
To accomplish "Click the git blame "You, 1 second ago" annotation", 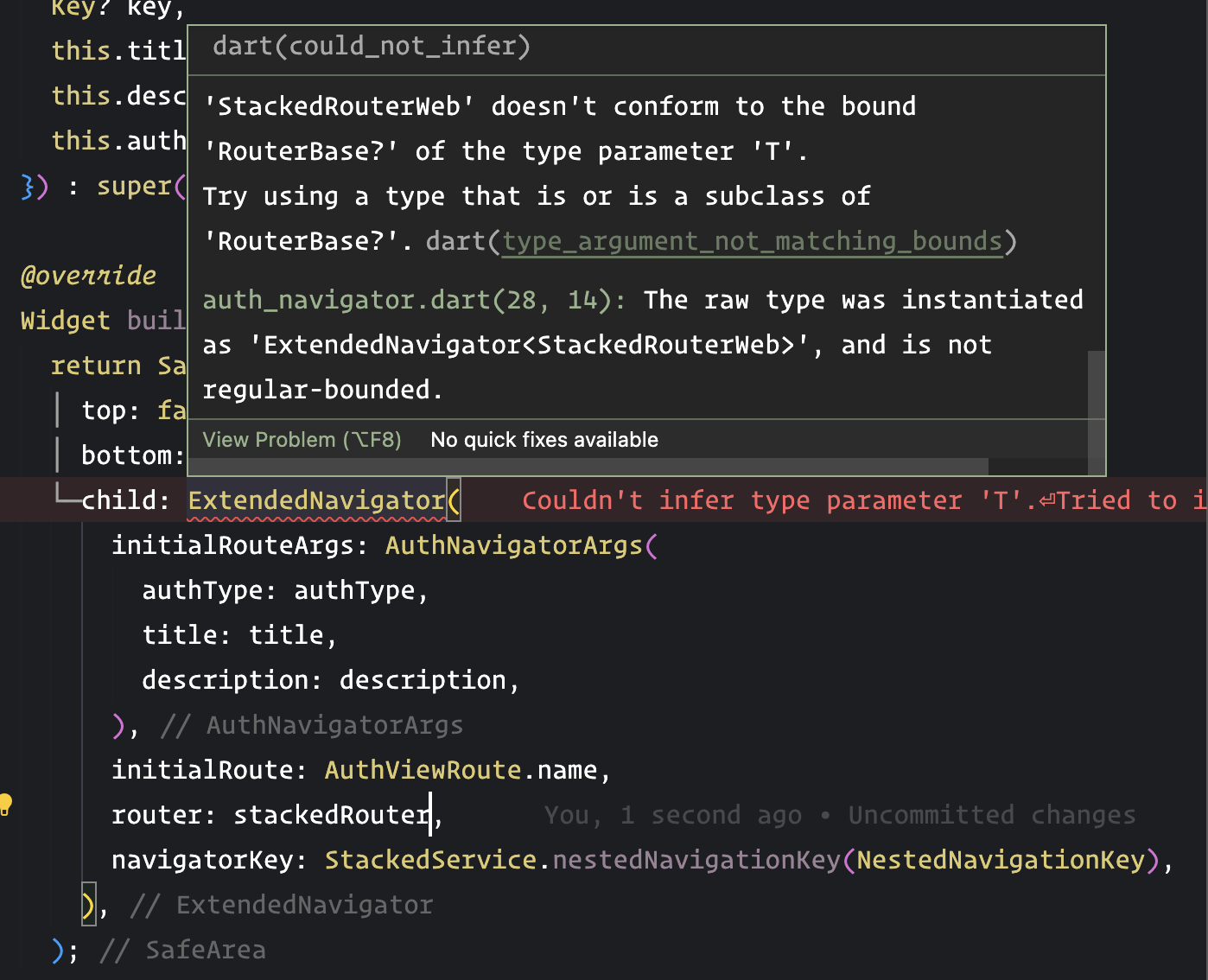I will coord(840,815).
